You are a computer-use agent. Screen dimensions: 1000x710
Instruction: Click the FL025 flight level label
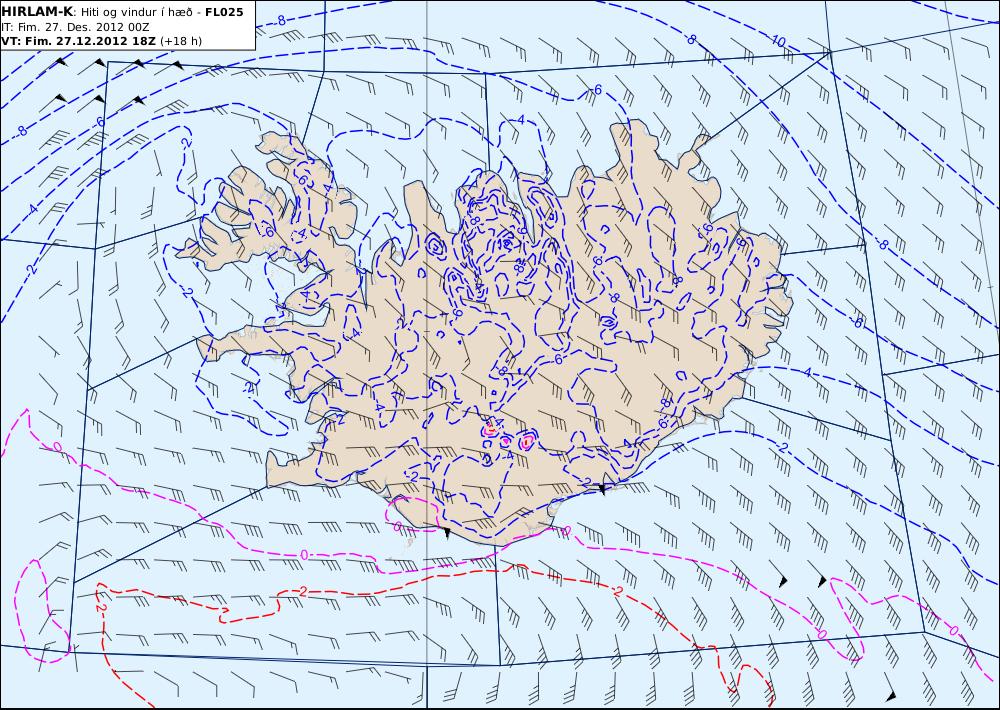[x=224, y=12]
